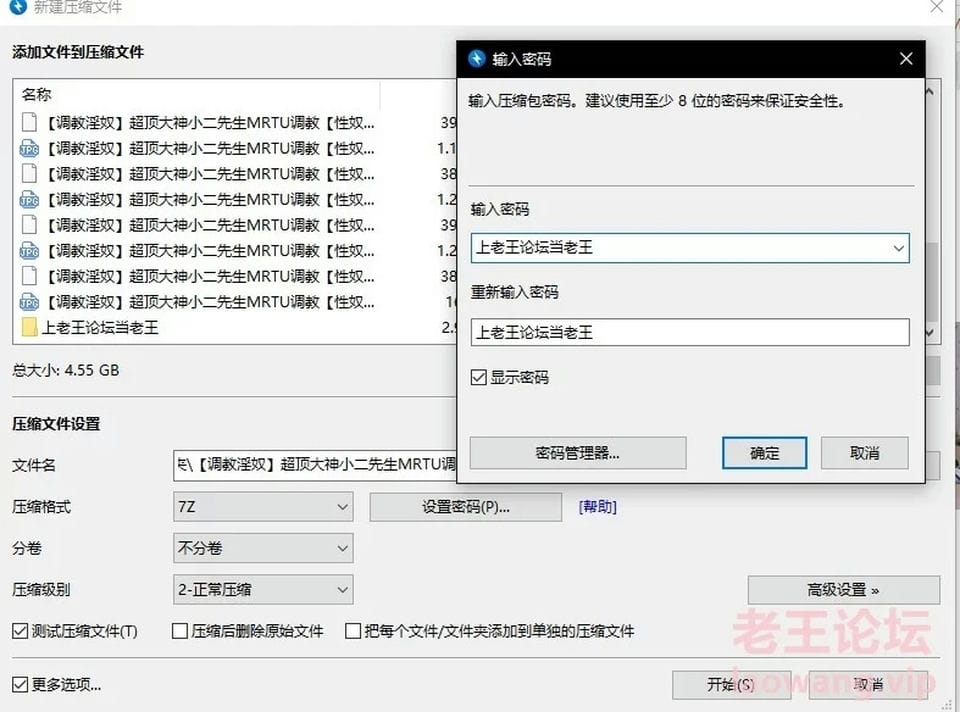
Task: Click the JPG icon on the fourth file row
Action: 28,199
